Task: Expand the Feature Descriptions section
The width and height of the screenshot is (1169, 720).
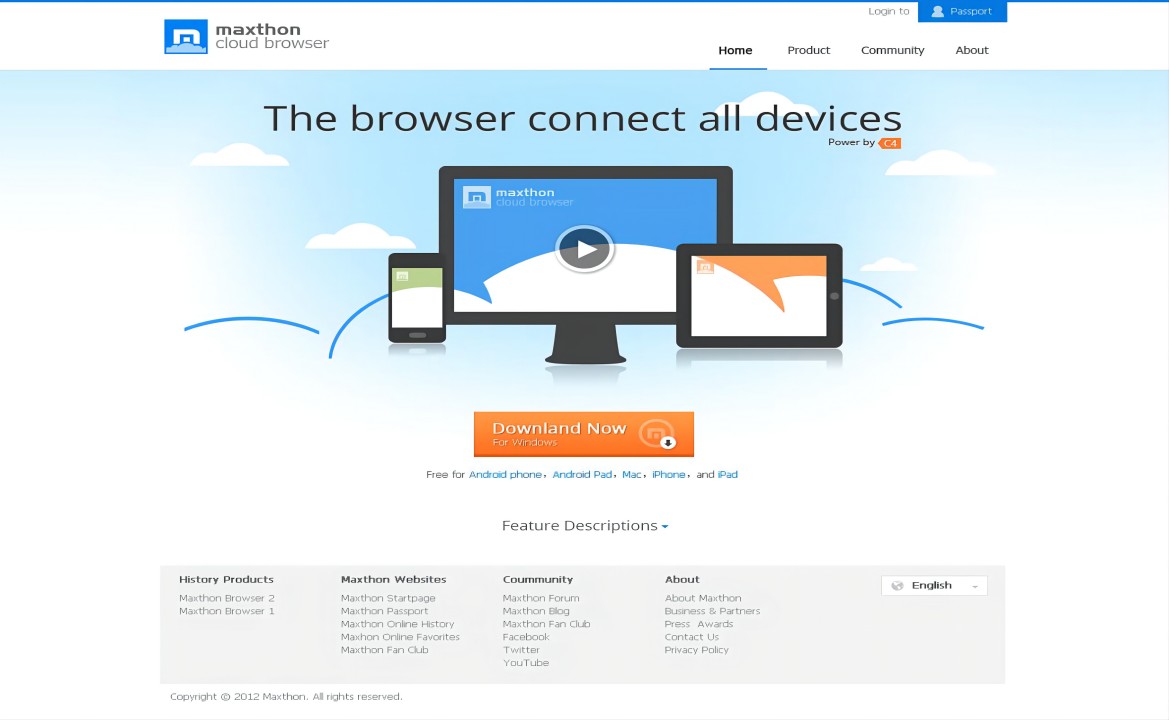Action: click(584, 526)
